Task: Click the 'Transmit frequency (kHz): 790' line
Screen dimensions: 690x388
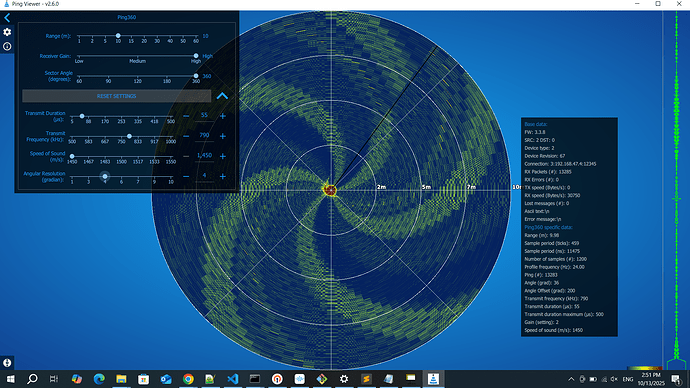Action: pos(556,298)
